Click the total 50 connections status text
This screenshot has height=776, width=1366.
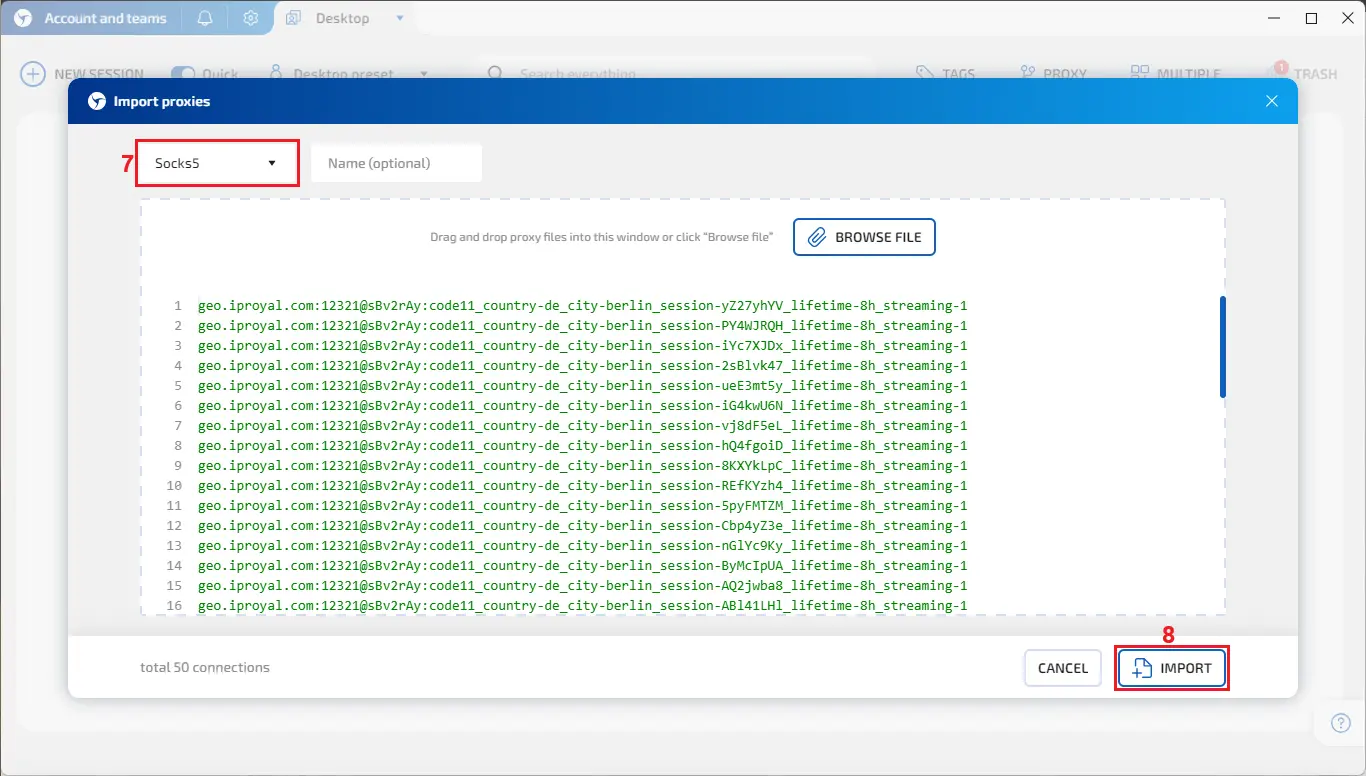205,667
